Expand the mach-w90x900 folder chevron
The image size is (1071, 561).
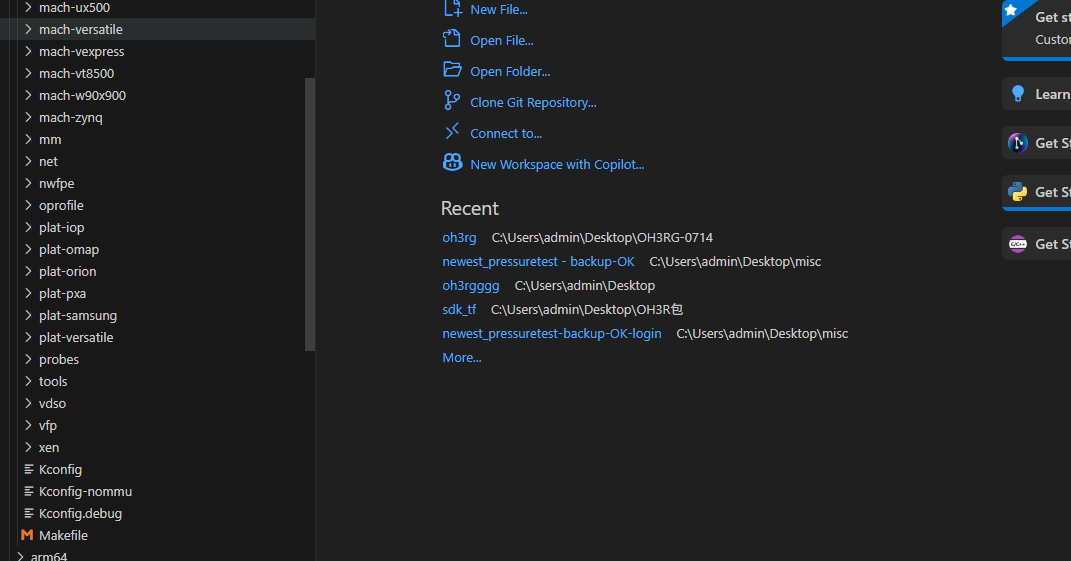pos(28,95)
